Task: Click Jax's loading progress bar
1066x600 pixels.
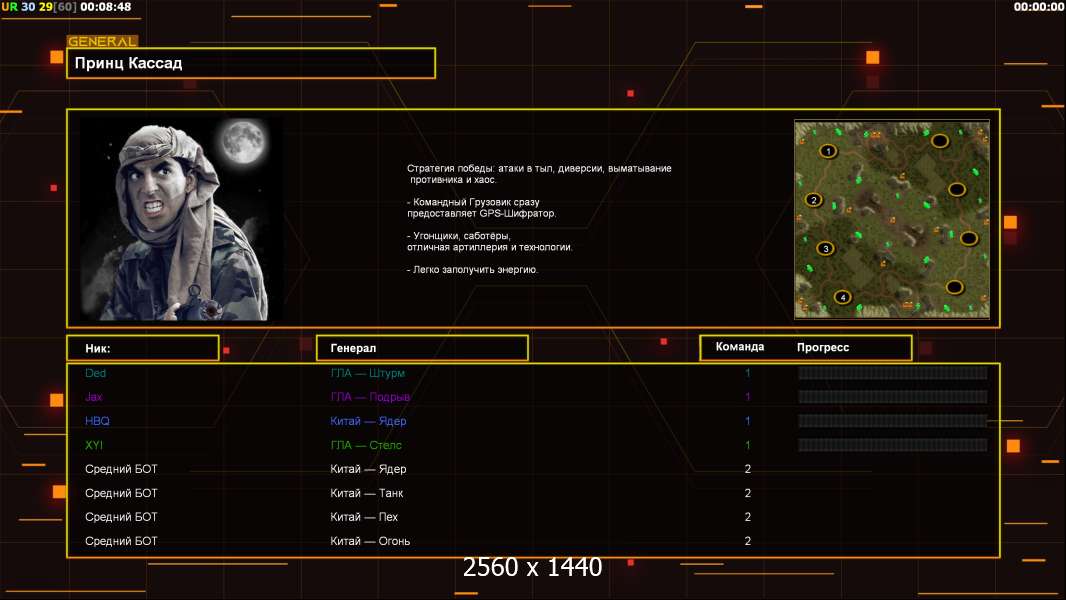Action: coord(892,397)
